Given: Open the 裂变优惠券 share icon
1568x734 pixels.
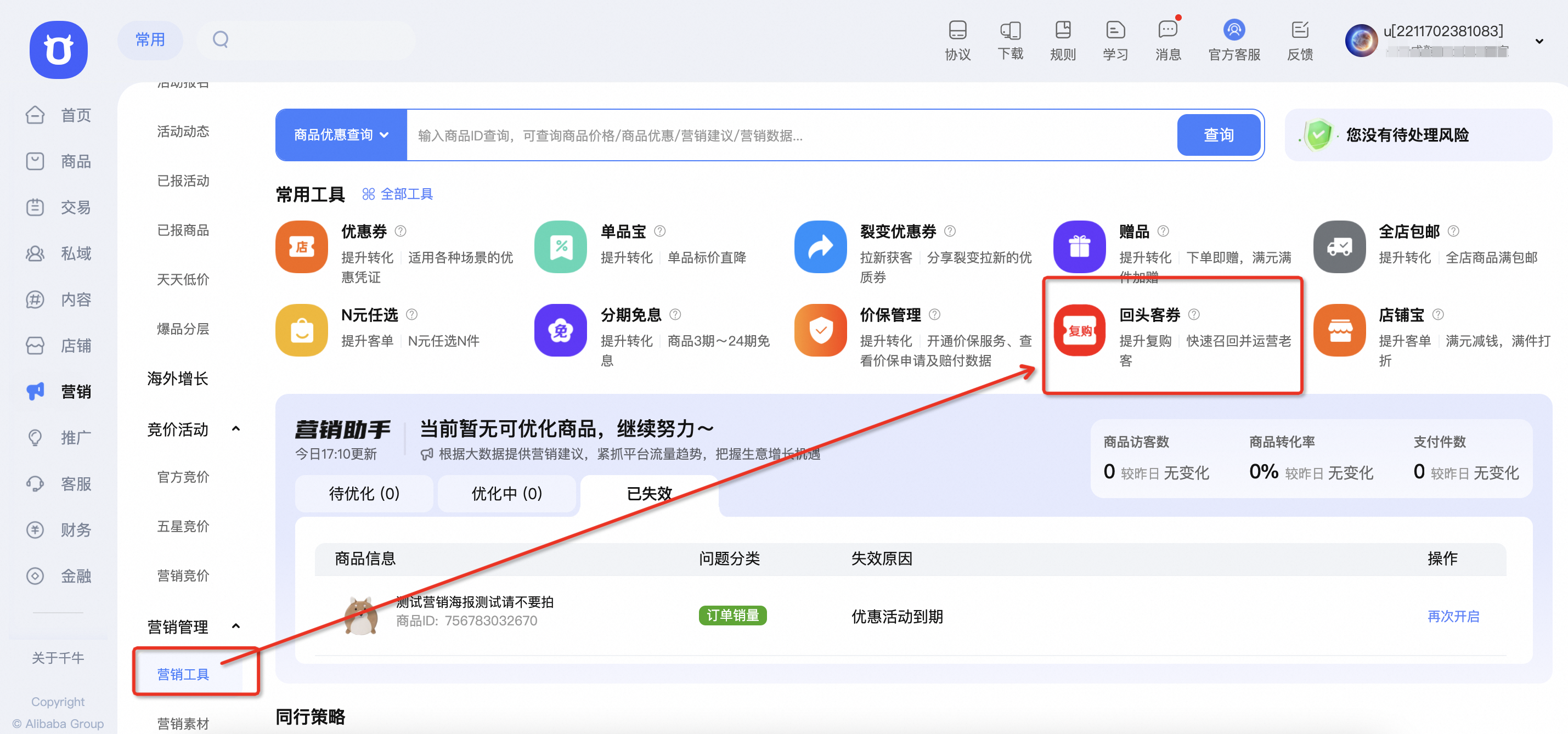Looking at the screenshot, I should pyautogui.click(x=820, y=246).
